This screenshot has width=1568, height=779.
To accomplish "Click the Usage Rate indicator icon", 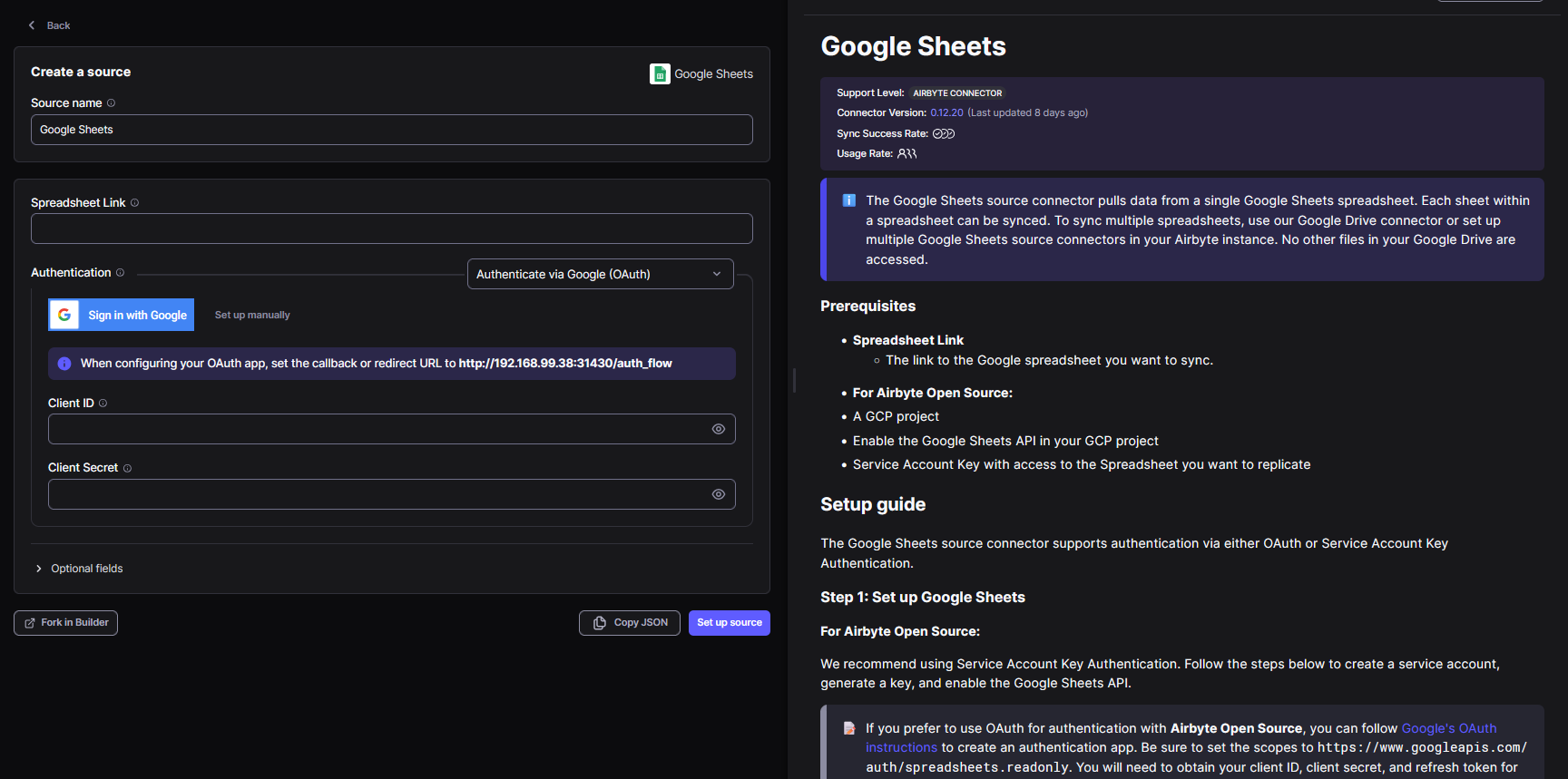I will tap(907, 154).
